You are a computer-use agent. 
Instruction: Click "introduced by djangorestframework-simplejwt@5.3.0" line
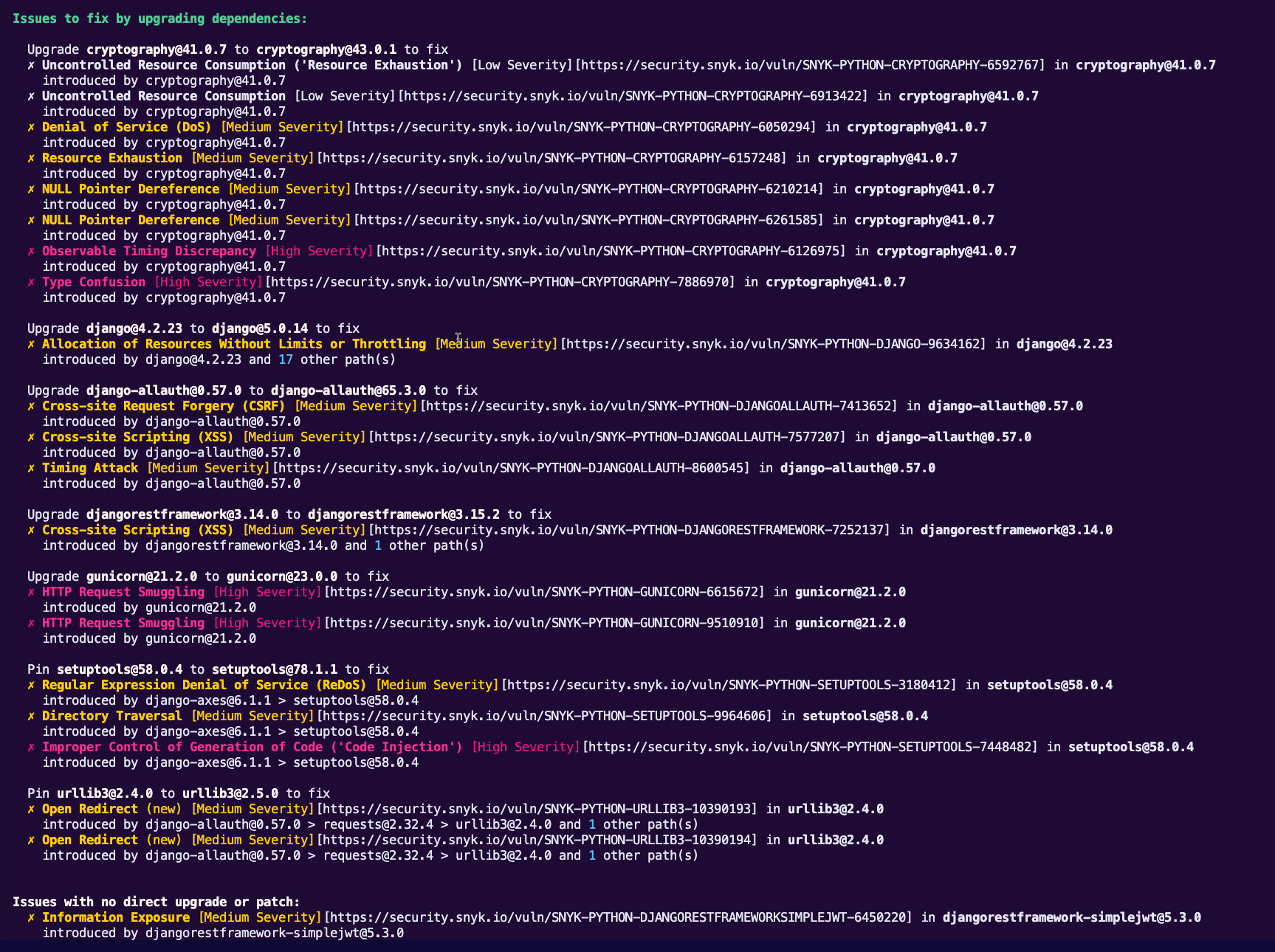(223, 933)
